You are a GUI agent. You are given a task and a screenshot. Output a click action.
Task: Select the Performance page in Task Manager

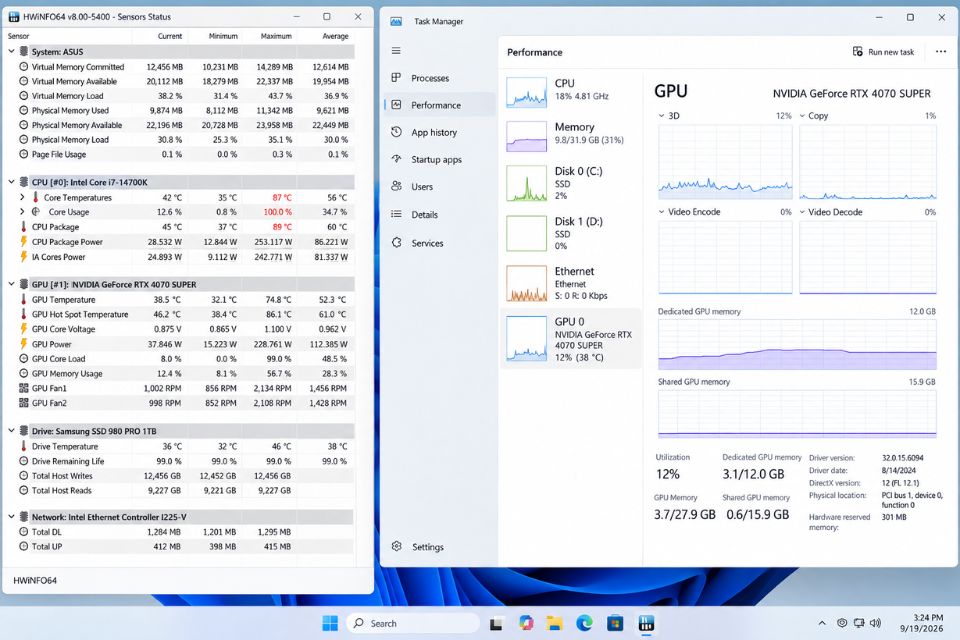pos(440,105)
